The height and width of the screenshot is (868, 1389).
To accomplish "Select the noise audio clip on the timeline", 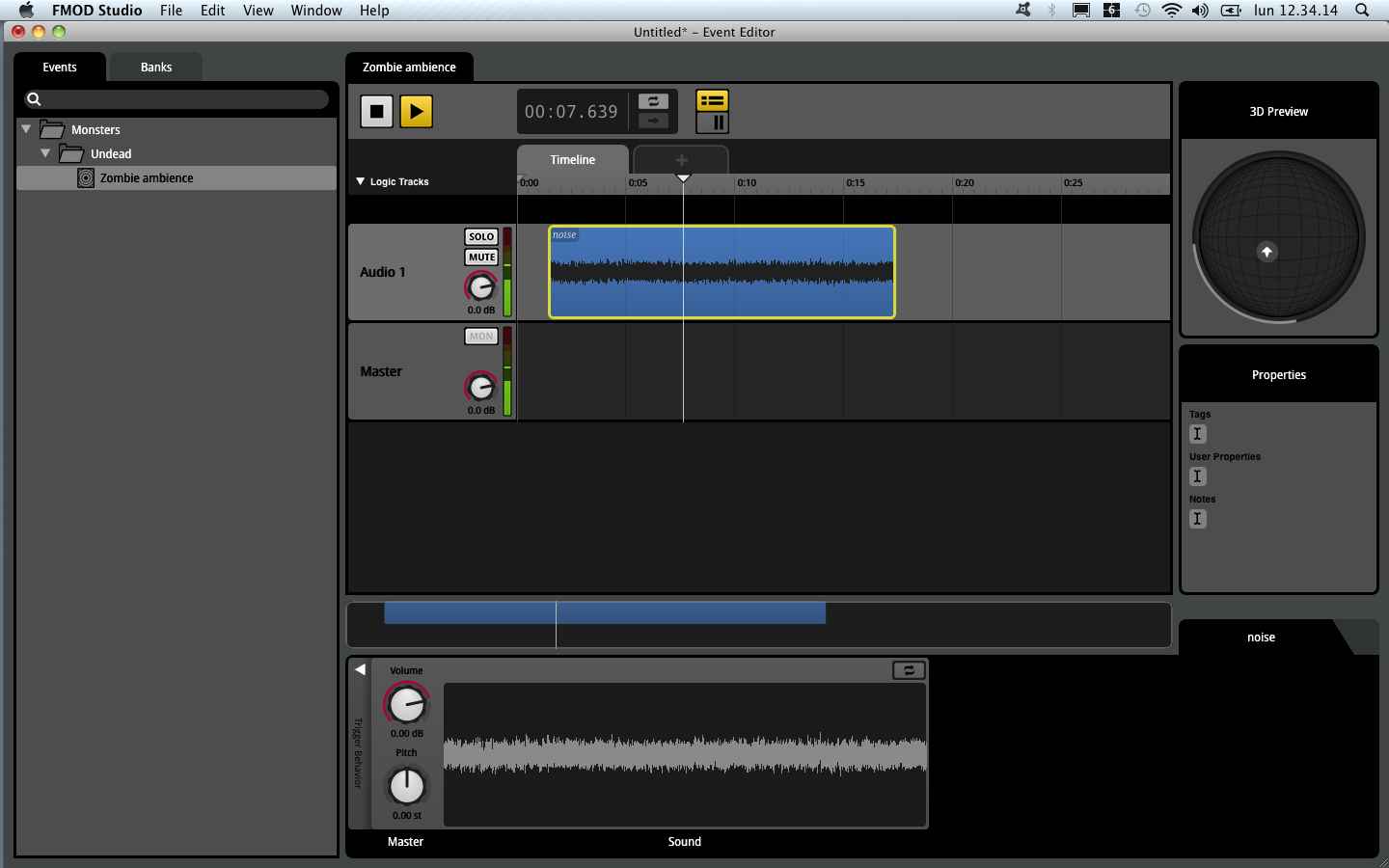I will coord(722,272).
